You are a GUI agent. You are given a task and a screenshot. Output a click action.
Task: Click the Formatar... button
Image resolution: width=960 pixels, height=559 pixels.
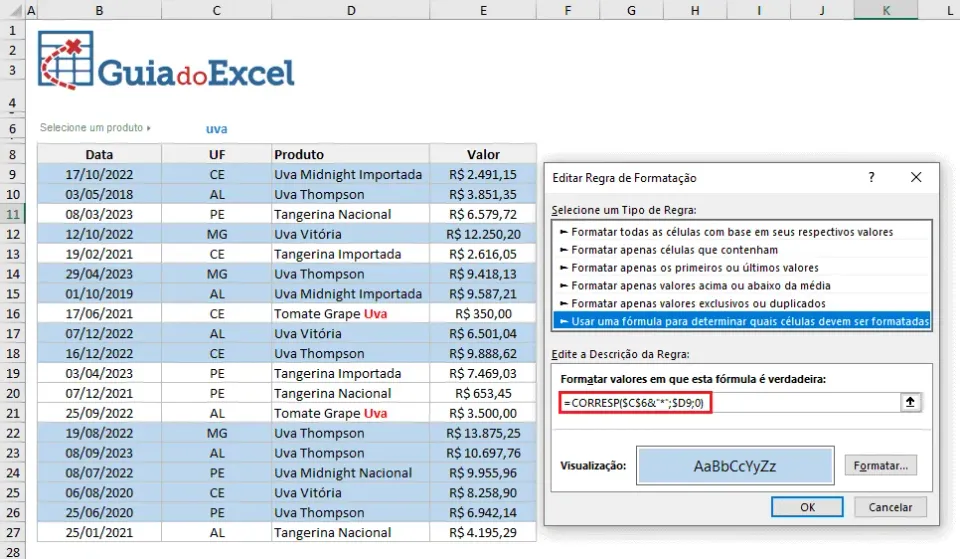point(880,466)
